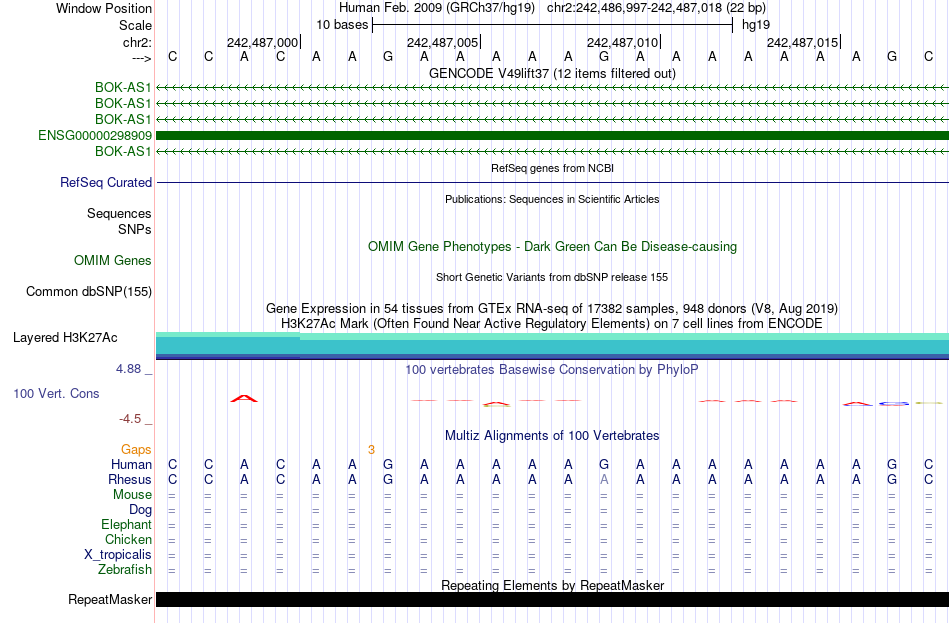Screen dimensions: 950x623
Task: Click the ENSG00000298909 gene label
Action: click(95, 135)
